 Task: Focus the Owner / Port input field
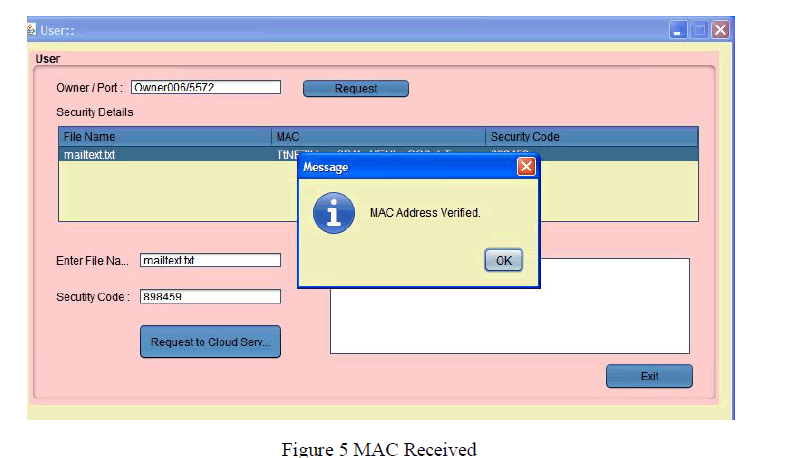205,88
